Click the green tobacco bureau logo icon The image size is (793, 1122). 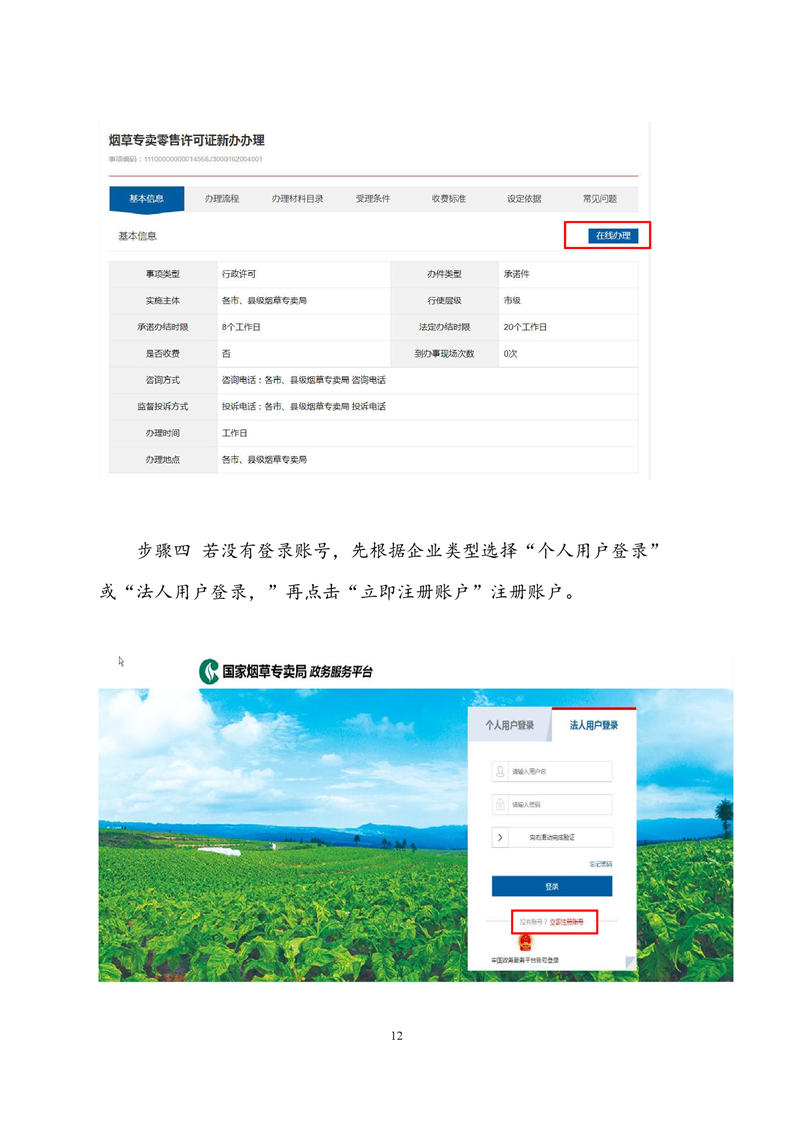pos(208,672)
